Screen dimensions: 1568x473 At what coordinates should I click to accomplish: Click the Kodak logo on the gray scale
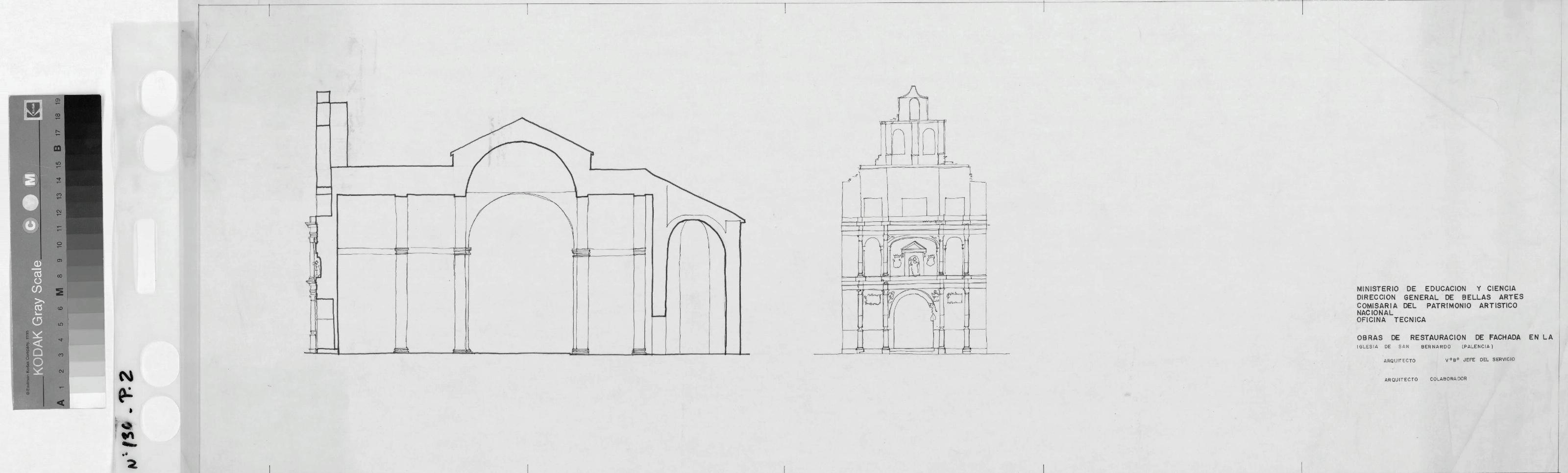click(31, 112)
